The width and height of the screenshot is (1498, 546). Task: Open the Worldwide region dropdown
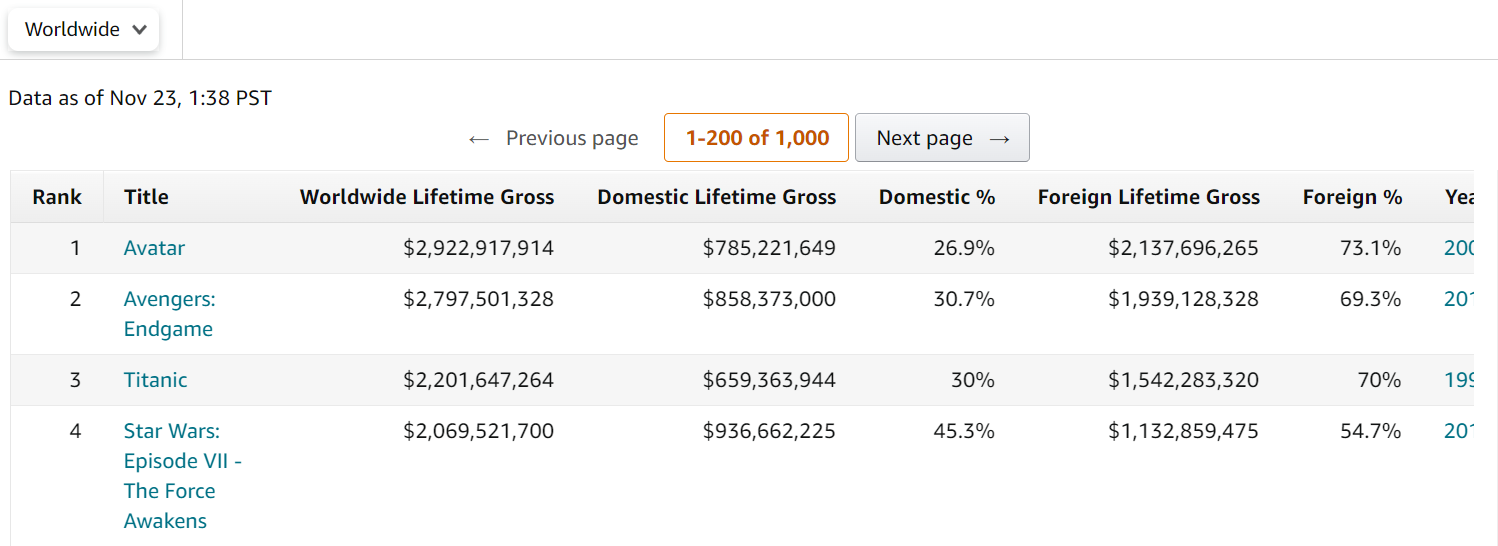[83, 29]
